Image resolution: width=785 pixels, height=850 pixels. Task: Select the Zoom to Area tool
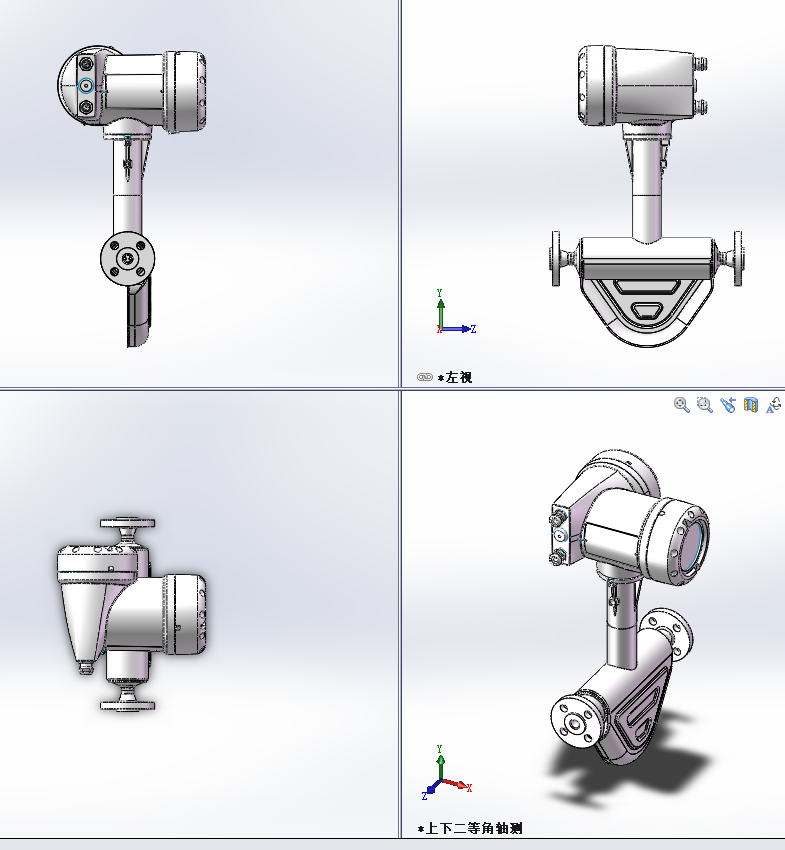[704, 404]
